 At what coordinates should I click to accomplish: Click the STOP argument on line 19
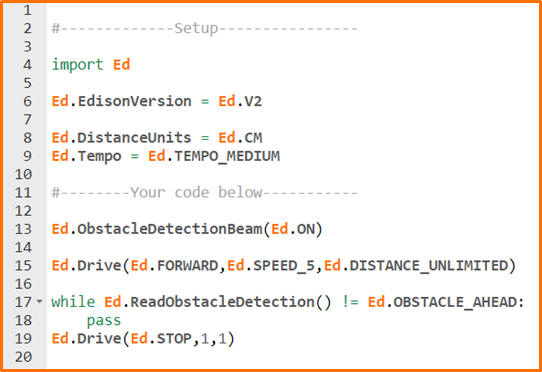174,338
